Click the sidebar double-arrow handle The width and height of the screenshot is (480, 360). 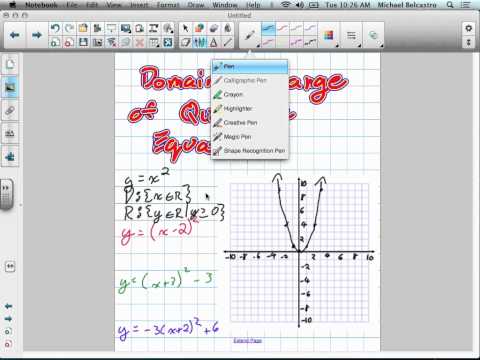pyautogui.click(x=6, y=195)
